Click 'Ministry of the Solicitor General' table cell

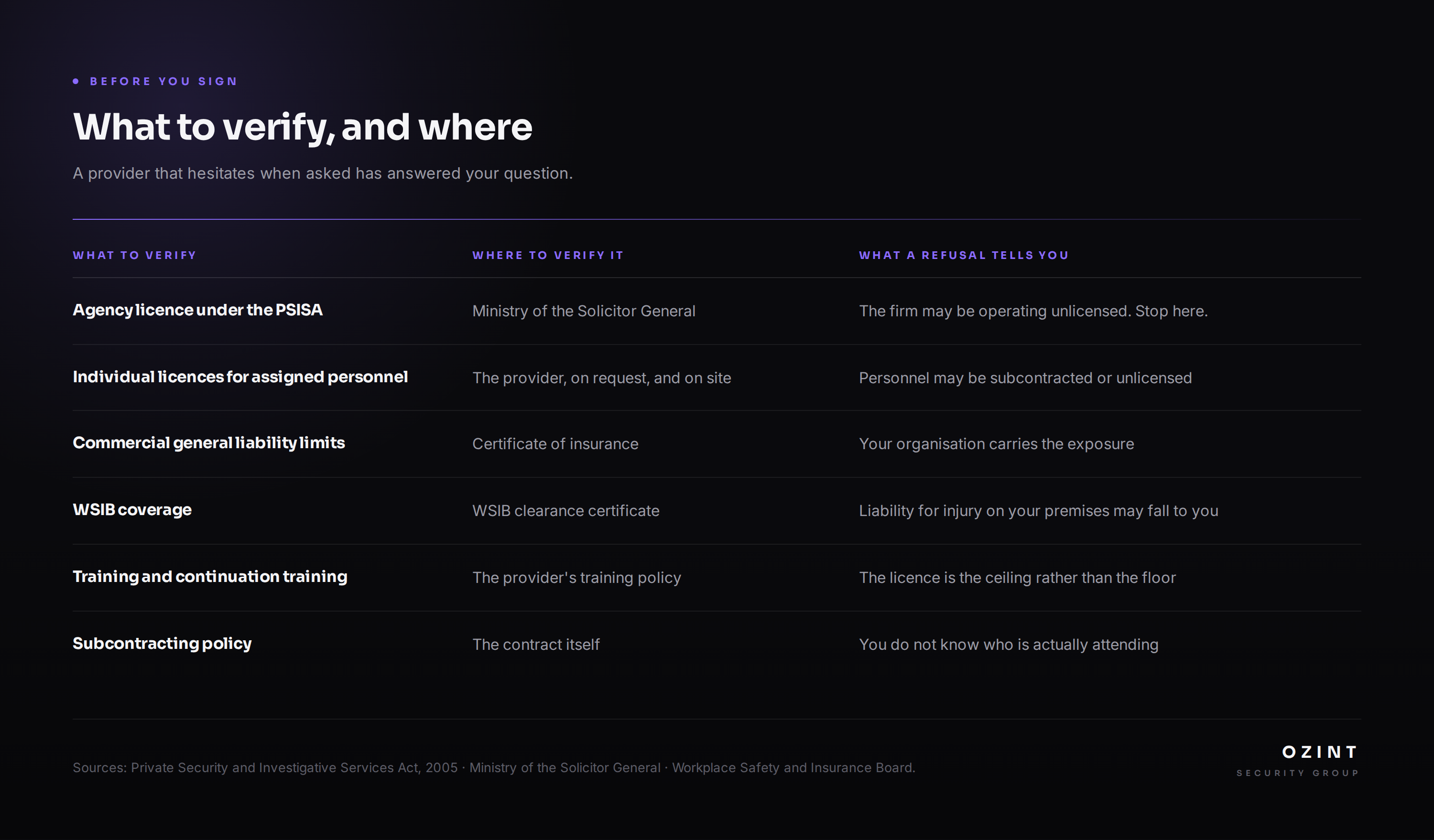tap(583, 311)
